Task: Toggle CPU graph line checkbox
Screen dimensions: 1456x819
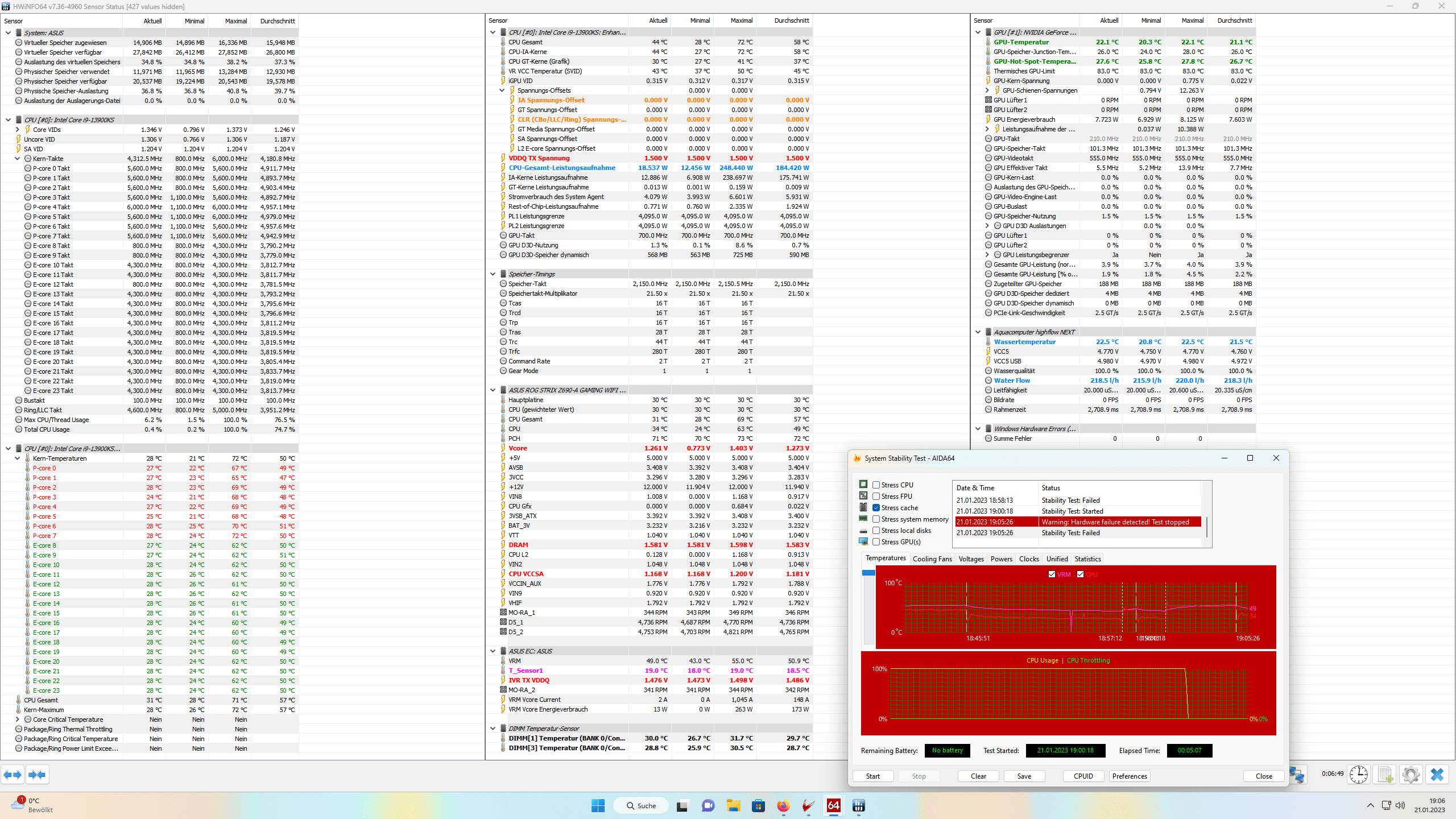Action: (x=1080, y=574)
